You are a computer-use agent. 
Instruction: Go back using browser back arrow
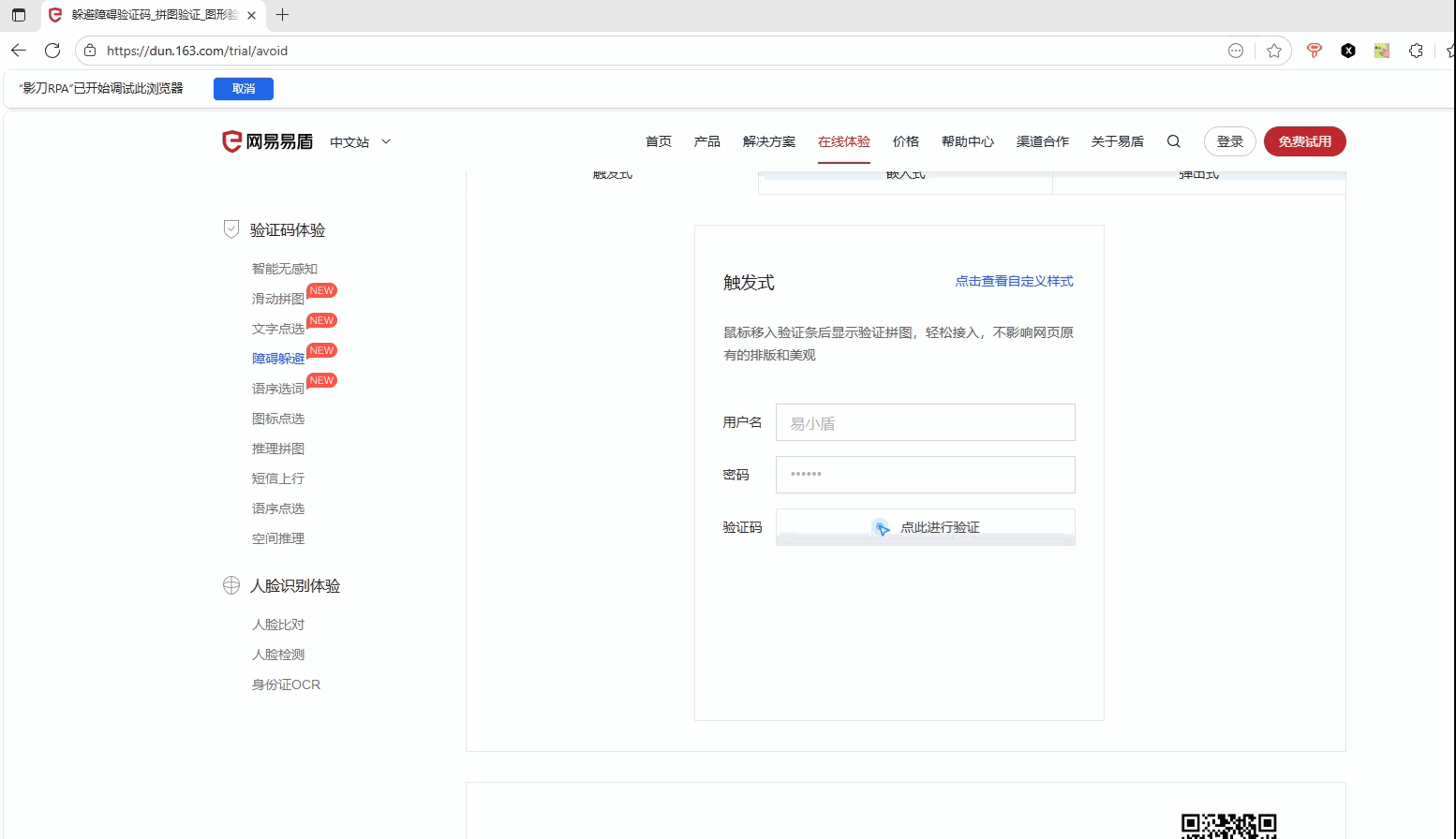19,51
